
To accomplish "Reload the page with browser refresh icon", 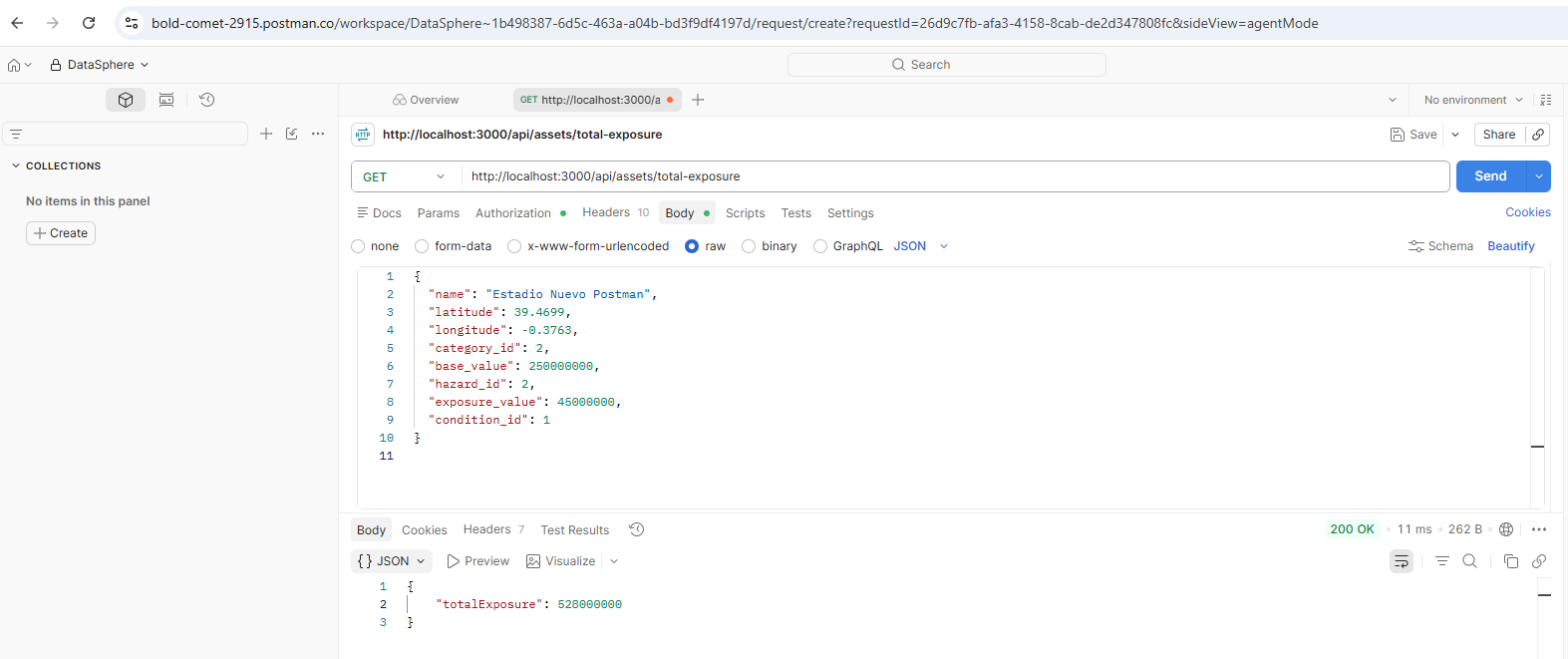I will [89, 23].
